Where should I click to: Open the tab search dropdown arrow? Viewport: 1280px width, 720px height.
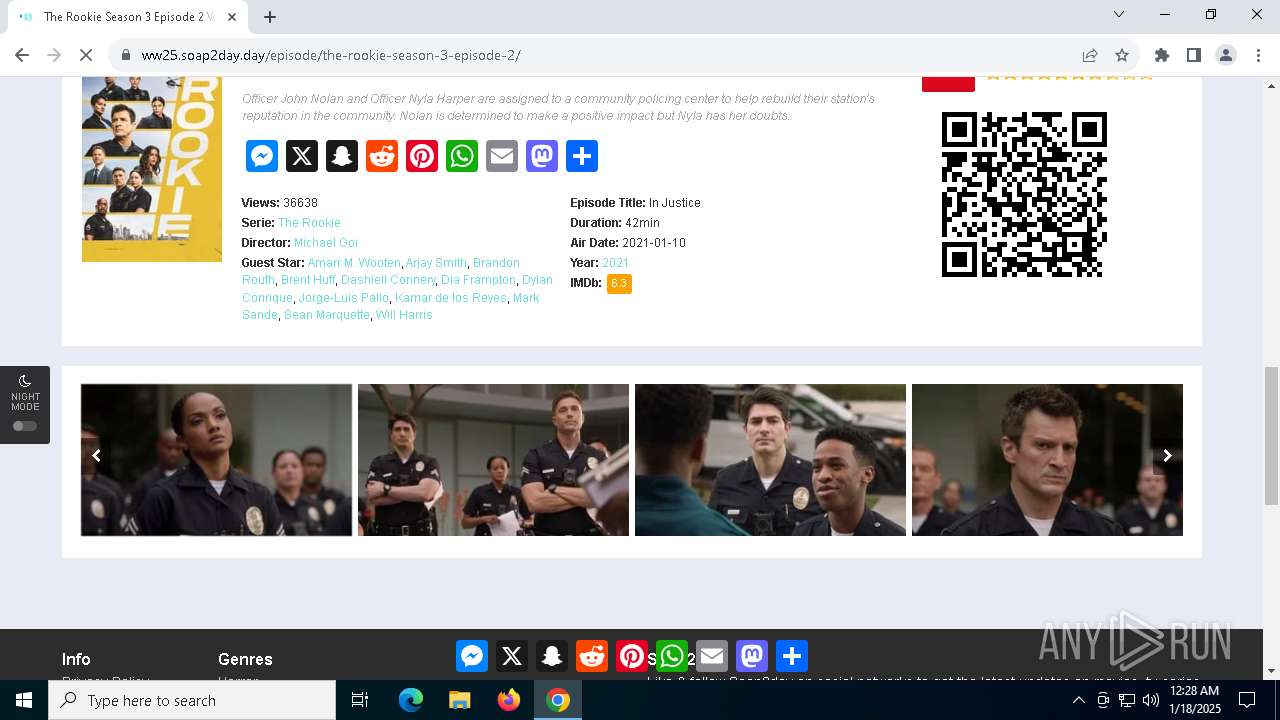1119,14
